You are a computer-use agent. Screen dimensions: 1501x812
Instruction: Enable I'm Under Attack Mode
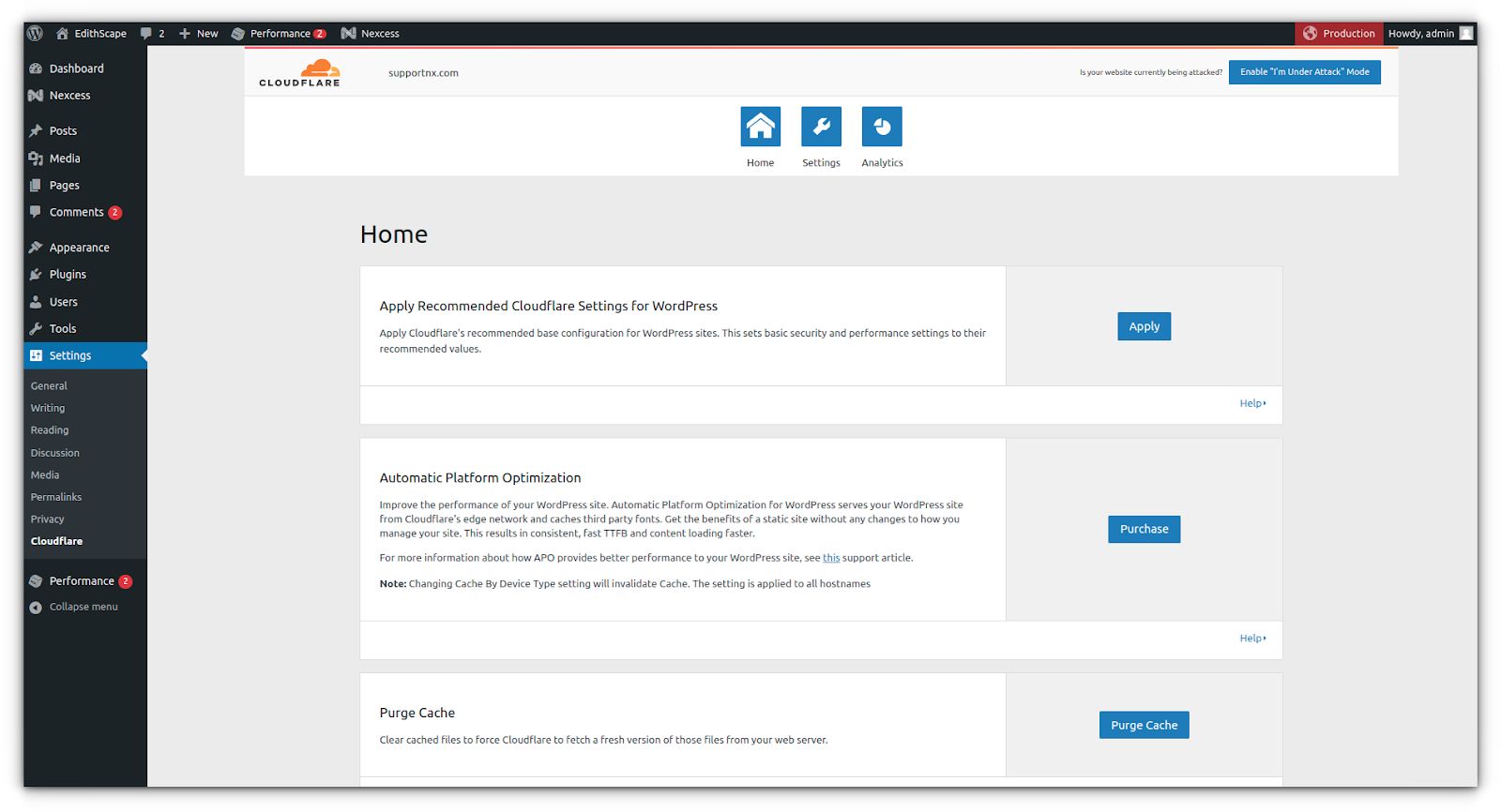pyautogui.click(x=1304, y=71)
